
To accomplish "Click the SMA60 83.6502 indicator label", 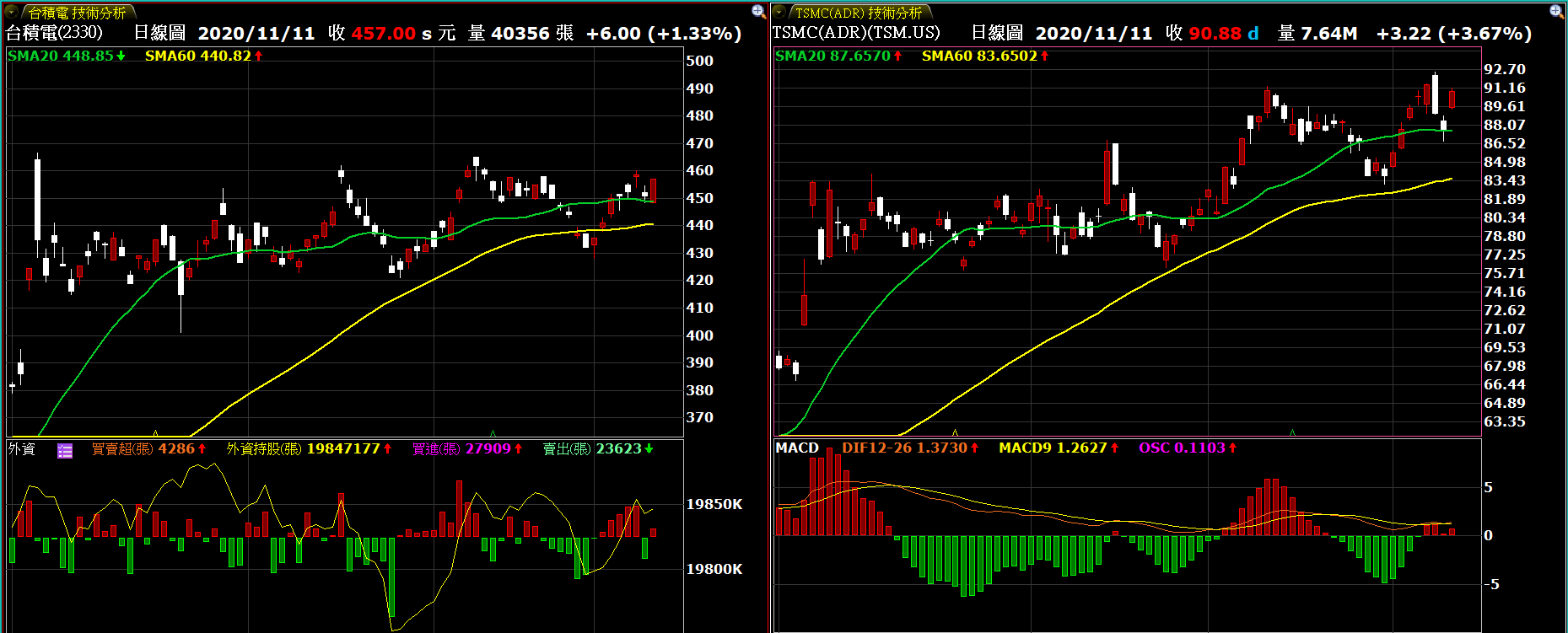I will (x=985, y=56).
